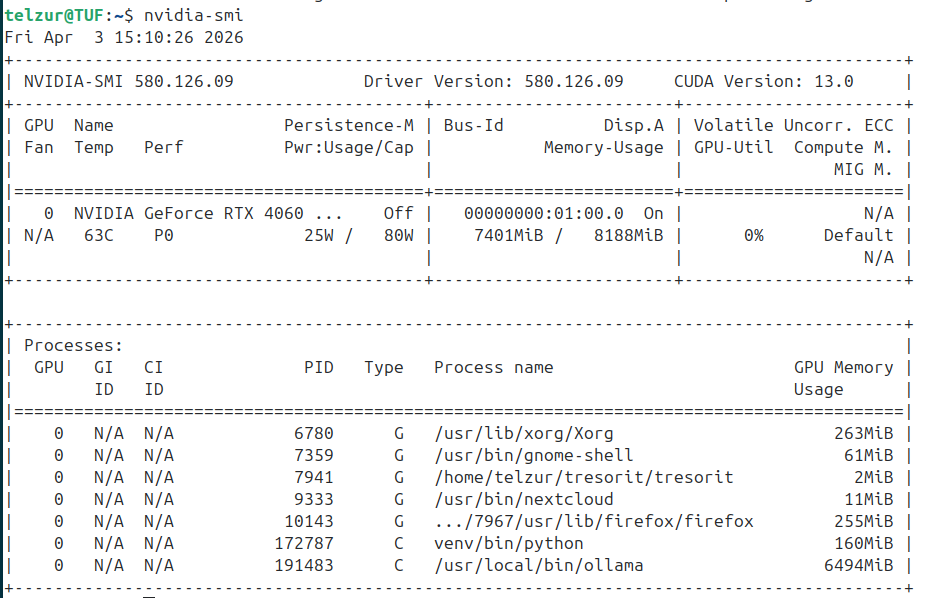Click the /usr/local/bin/ollama process name
Image resolution: width=925 pixels, height=598 pixels.
538,565
